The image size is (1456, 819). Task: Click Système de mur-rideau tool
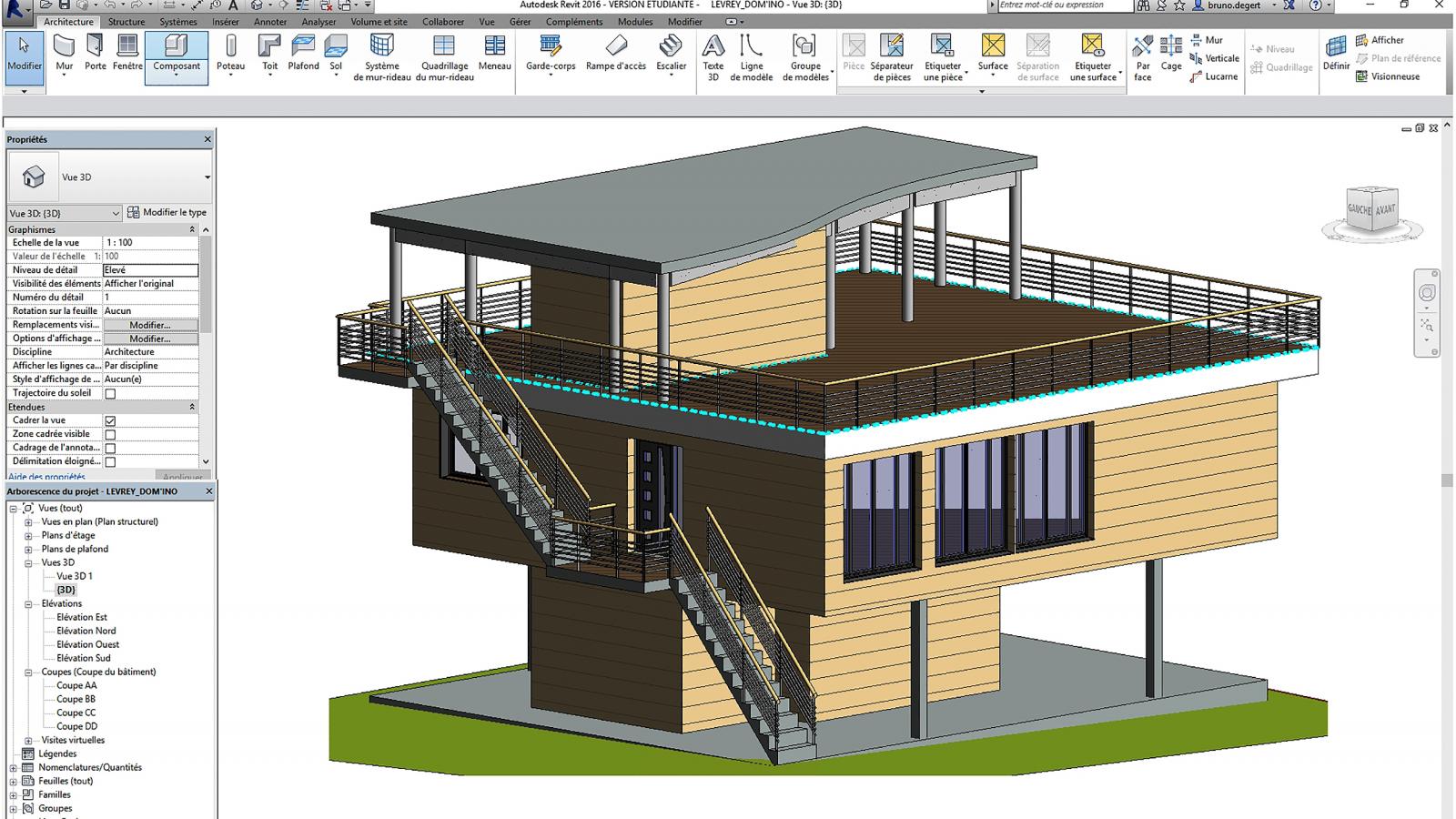point(382,58)
